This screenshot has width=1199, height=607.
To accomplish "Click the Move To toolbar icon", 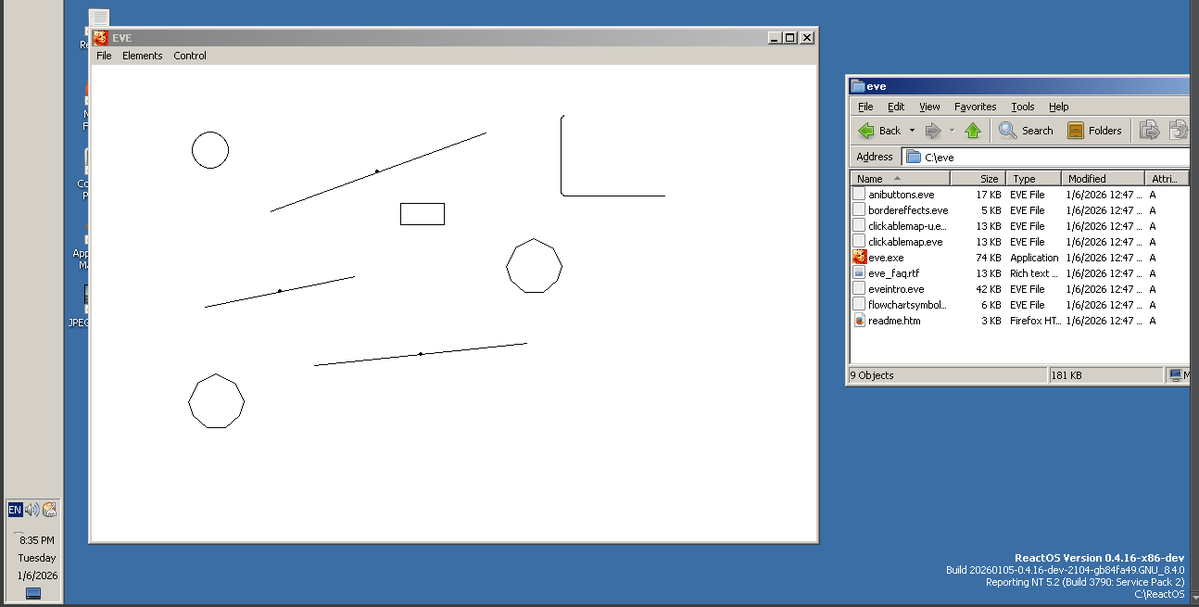I will (x=1151, y=130).
